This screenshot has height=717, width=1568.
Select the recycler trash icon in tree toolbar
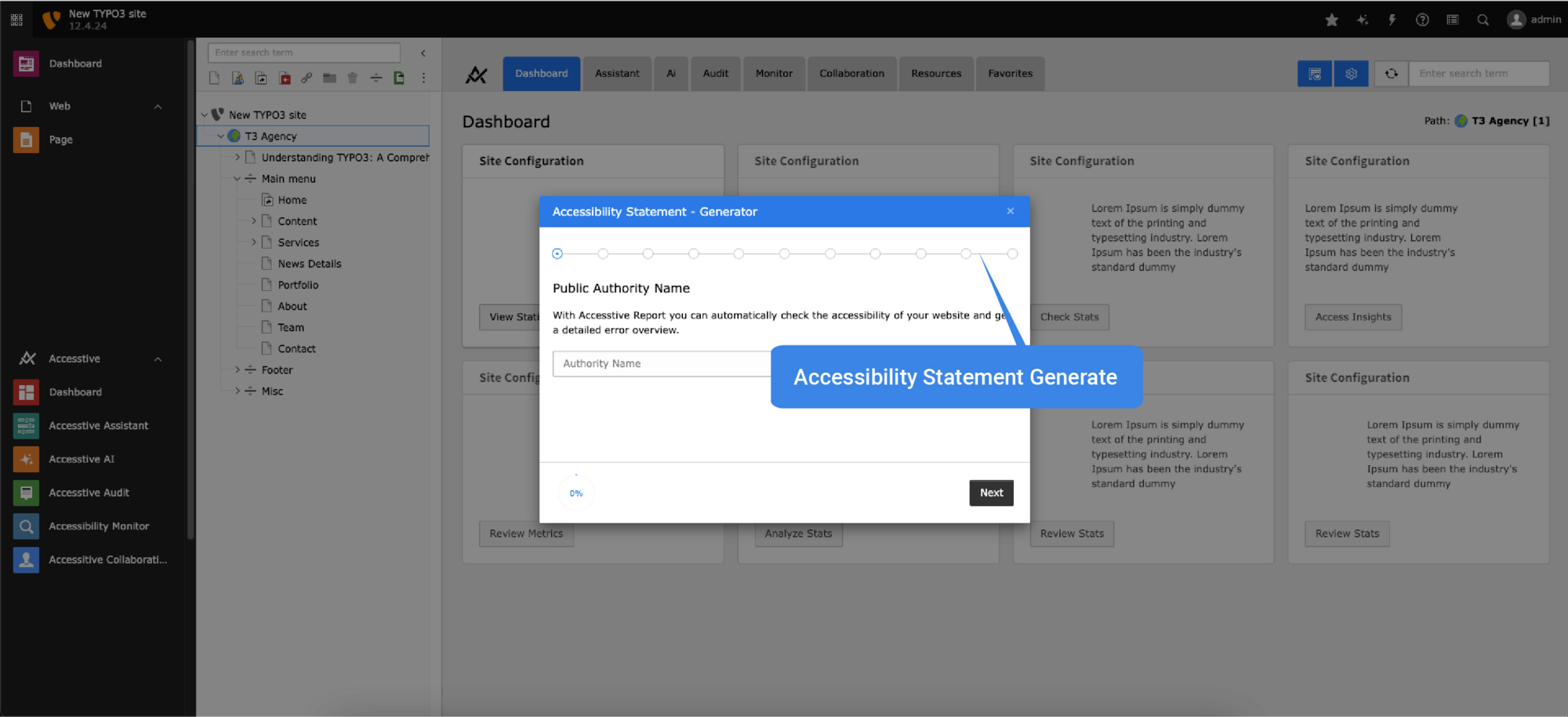point(353,78)
